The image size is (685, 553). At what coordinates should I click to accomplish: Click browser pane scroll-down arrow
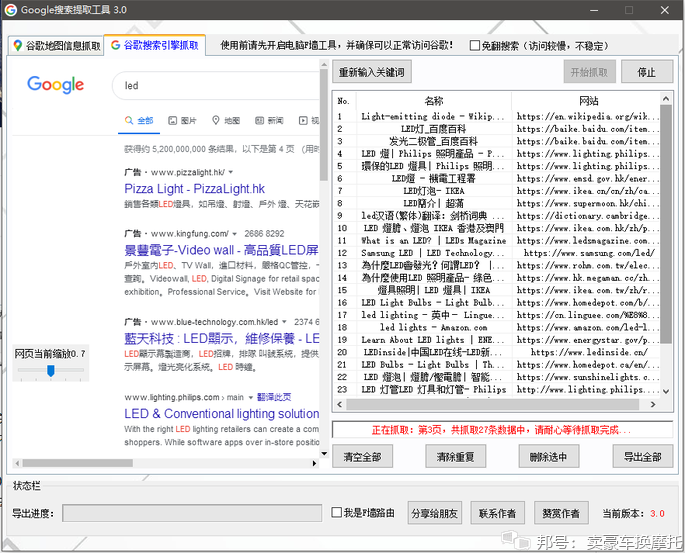coord(324,453)
